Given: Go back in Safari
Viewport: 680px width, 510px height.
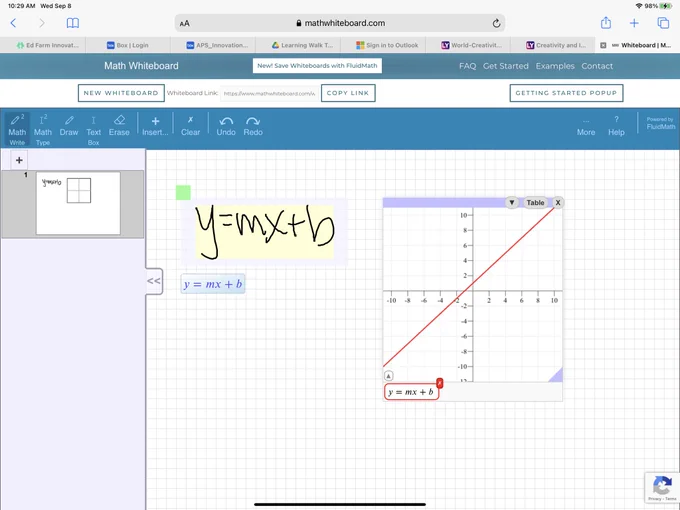Looking at the screenshot, I should tap(13, 23).
